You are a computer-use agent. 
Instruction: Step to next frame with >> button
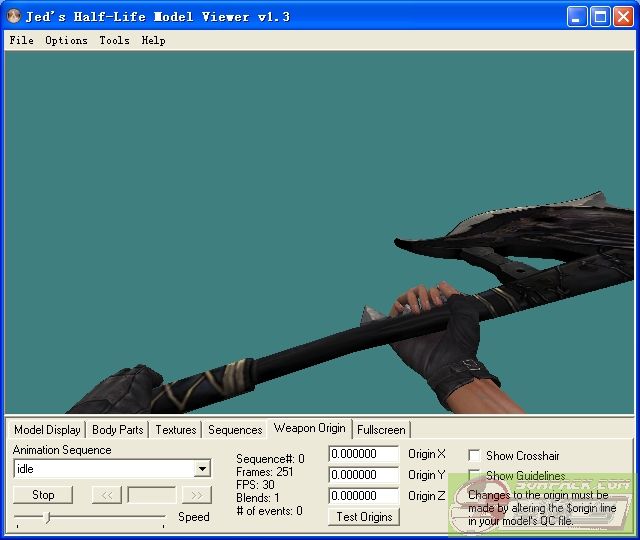[x=197, y=495]
